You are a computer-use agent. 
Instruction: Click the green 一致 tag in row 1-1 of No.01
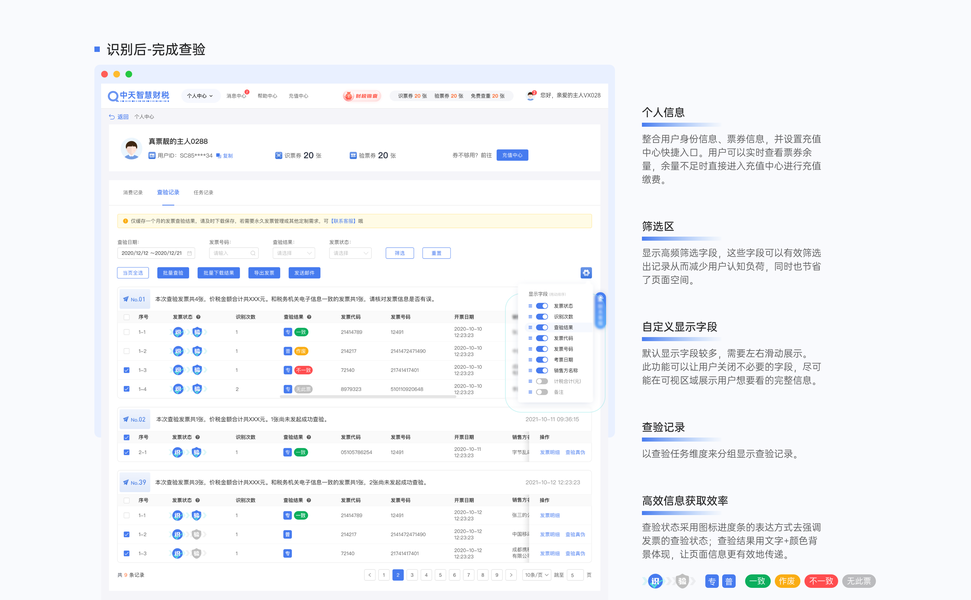coord(301,333)
